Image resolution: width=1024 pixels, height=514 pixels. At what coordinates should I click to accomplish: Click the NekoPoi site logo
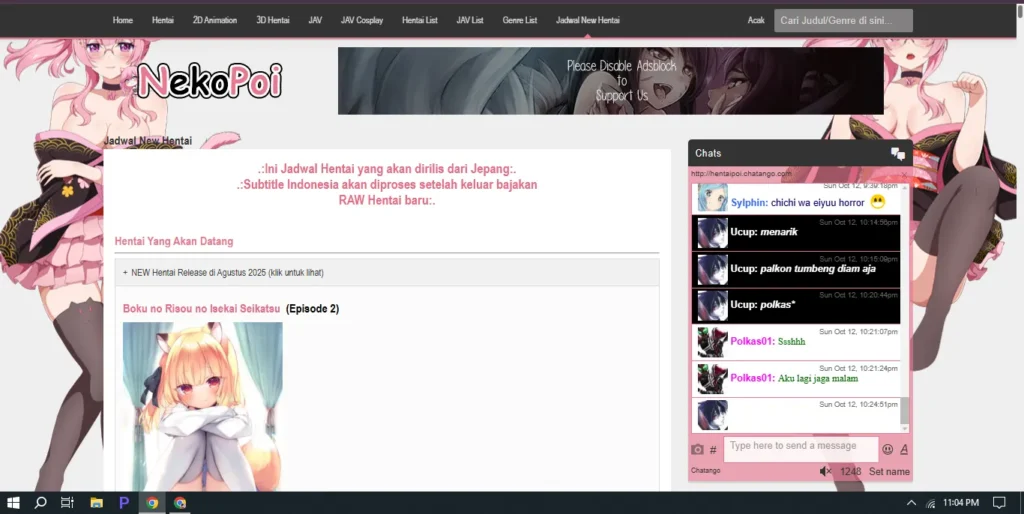[x=209, y=81]
